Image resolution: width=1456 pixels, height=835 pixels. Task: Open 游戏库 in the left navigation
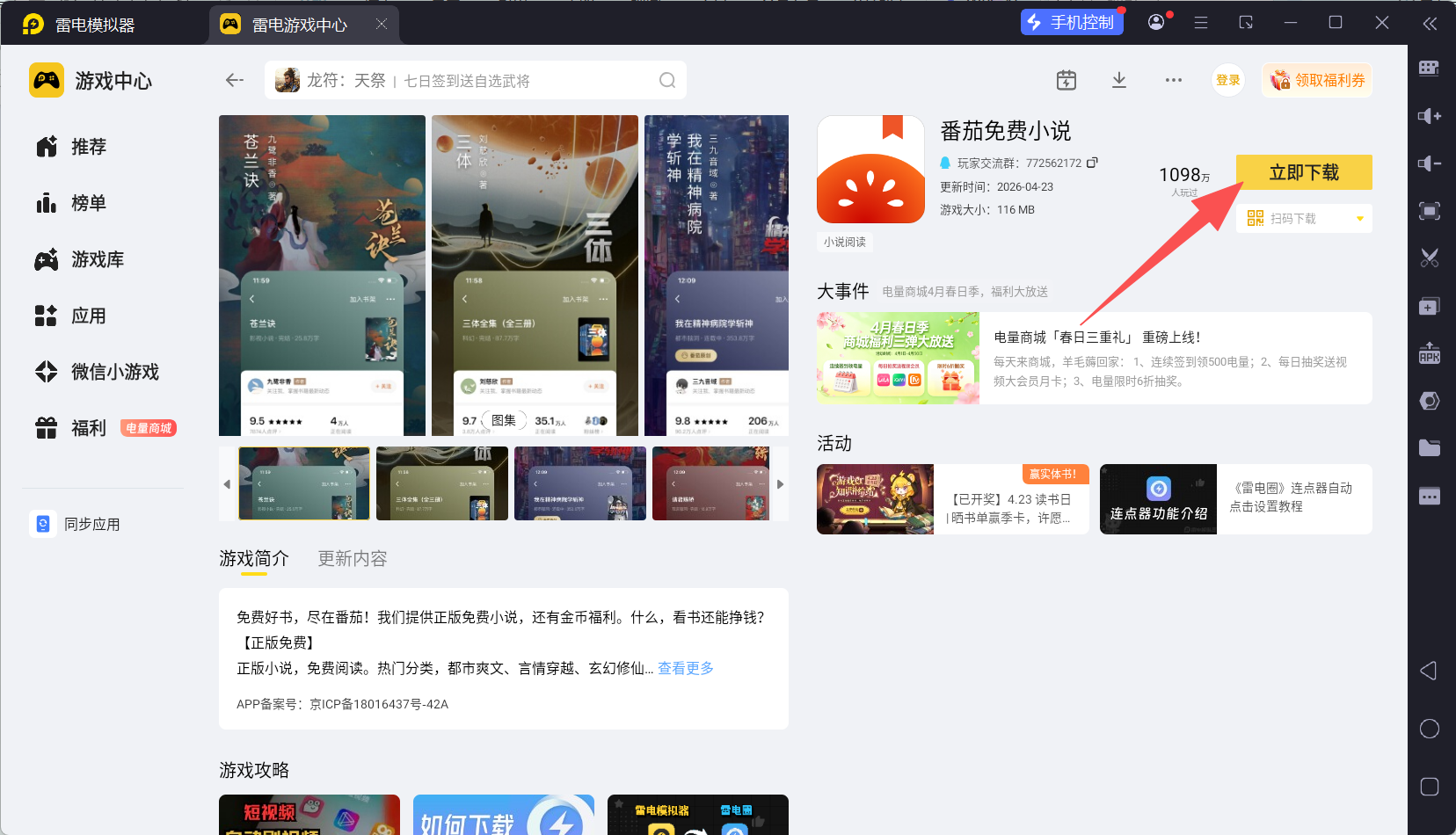(80, 259)
